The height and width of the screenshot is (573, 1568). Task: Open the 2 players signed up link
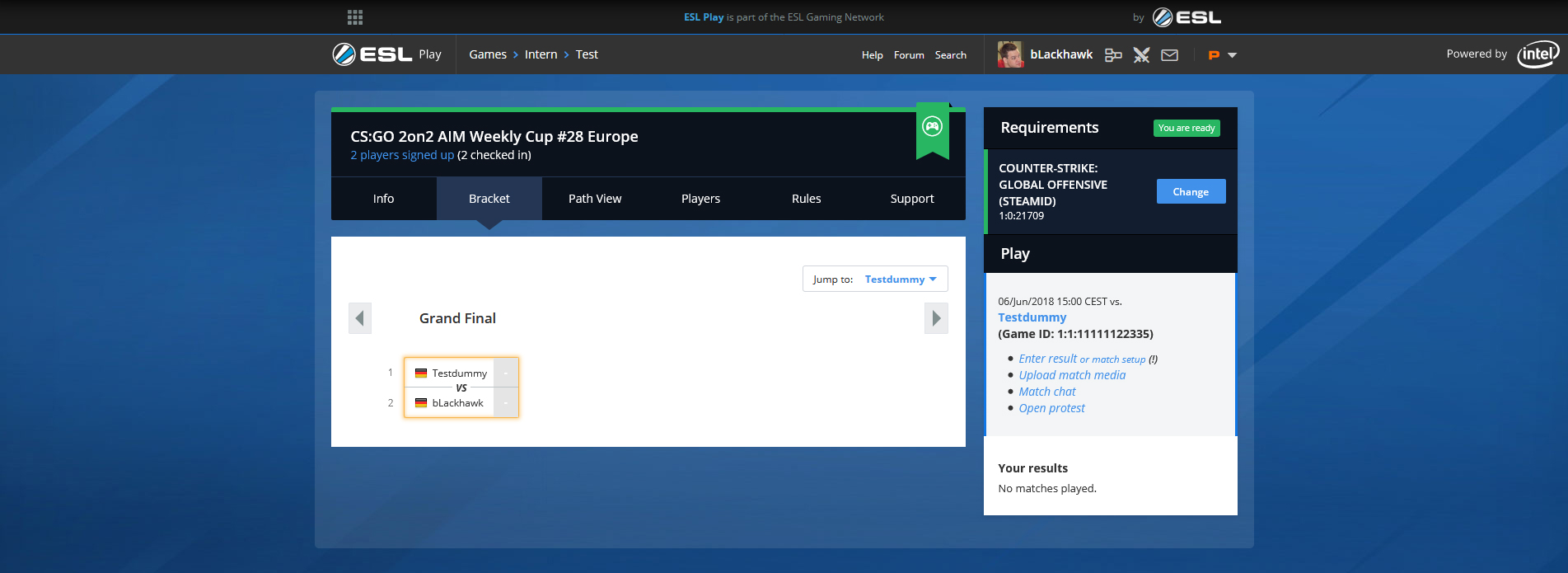coord(402,155)
